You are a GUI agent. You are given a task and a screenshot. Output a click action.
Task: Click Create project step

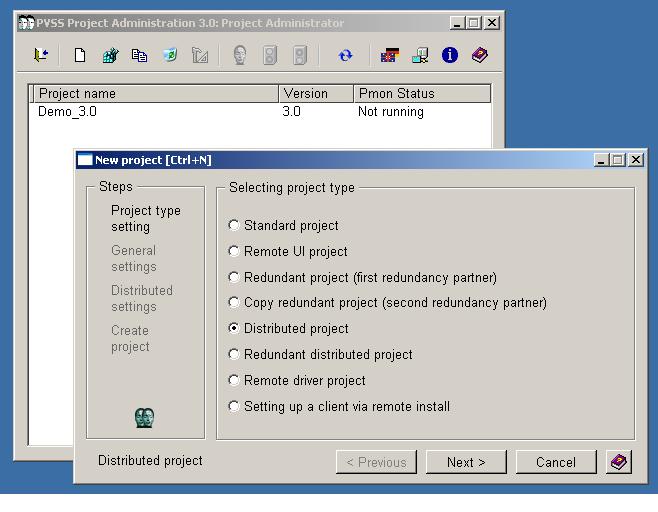tap(130, 338)
